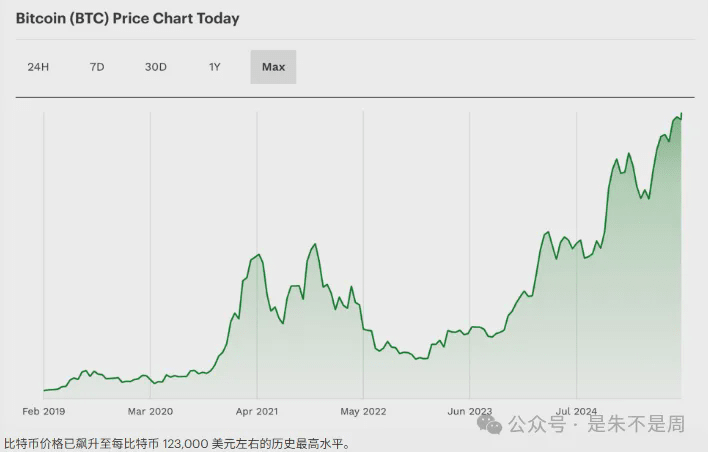
Task: Click the May 2022 axis label
Action: pos(363,411)
